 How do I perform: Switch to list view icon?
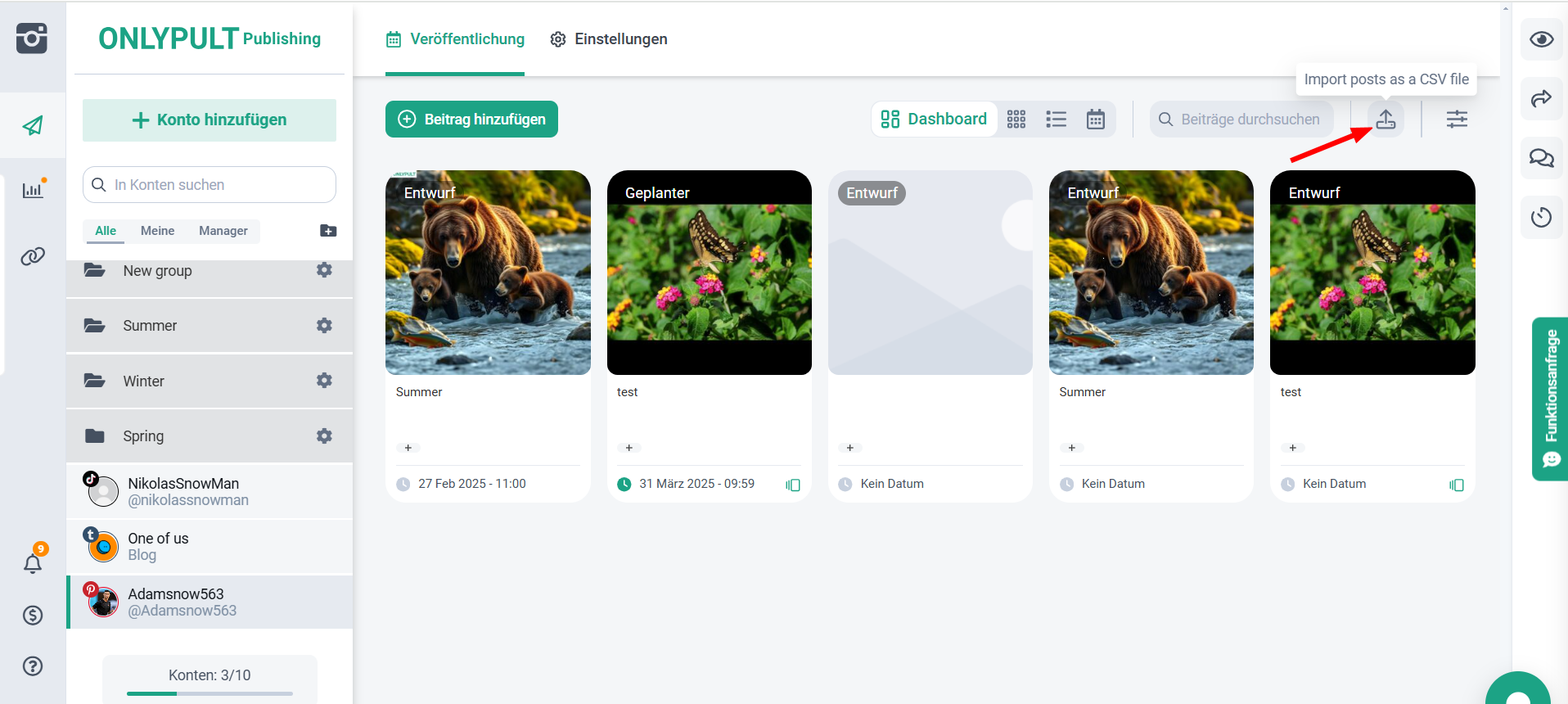pyautogui.click(x=1056, y=120)
